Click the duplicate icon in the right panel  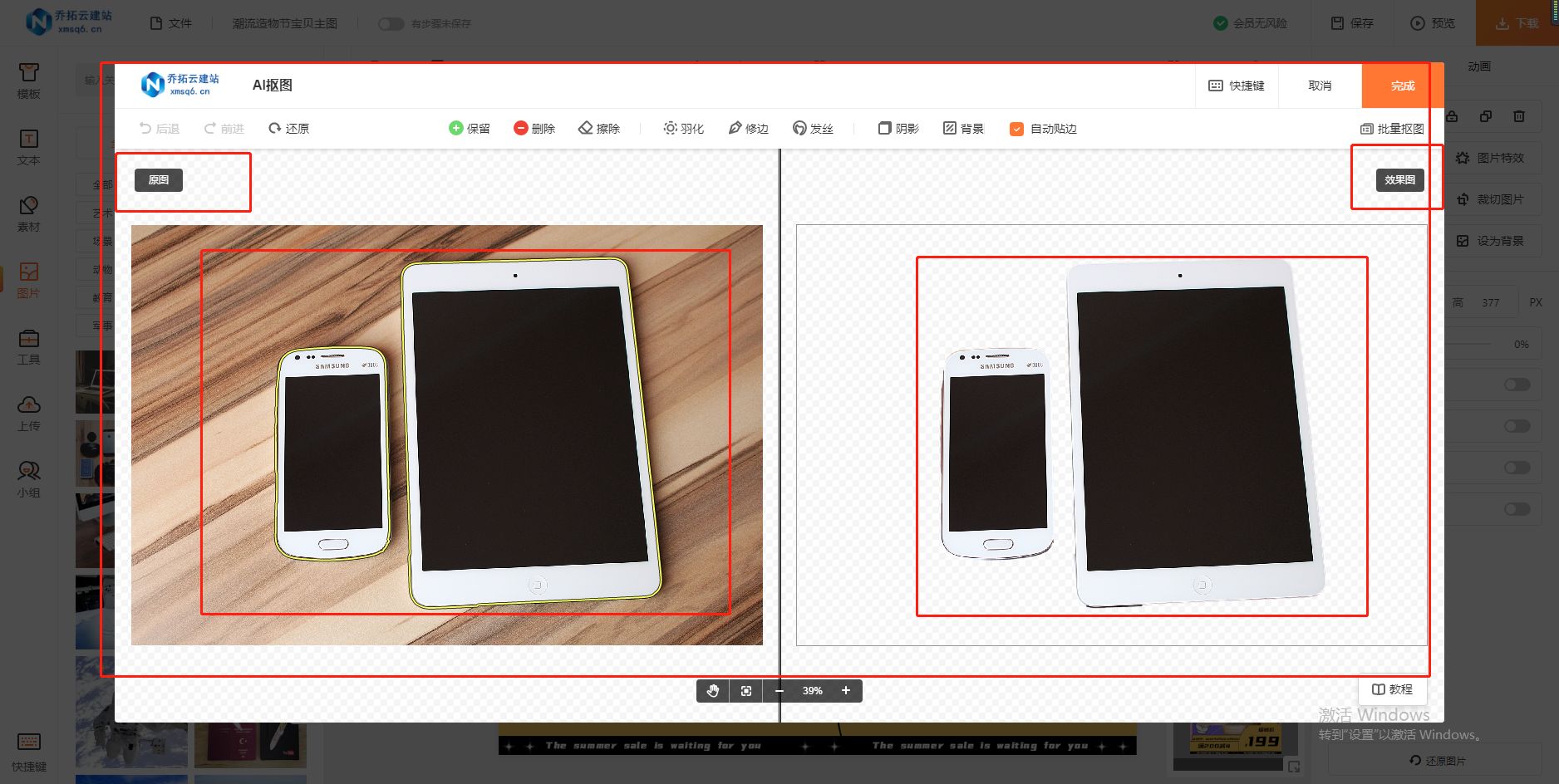pos(1486,116)
